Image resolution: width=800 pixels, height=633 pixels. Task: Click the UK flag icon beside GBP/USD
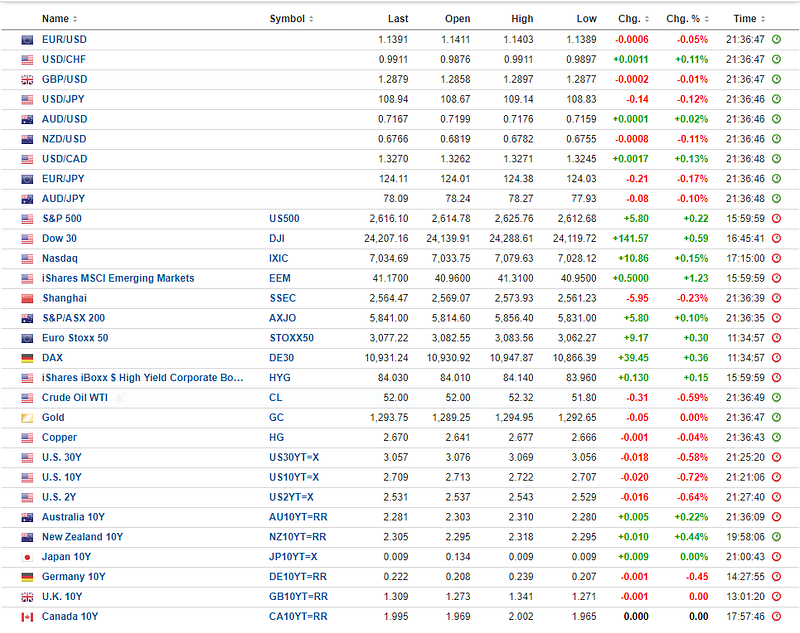pos(27,80)
